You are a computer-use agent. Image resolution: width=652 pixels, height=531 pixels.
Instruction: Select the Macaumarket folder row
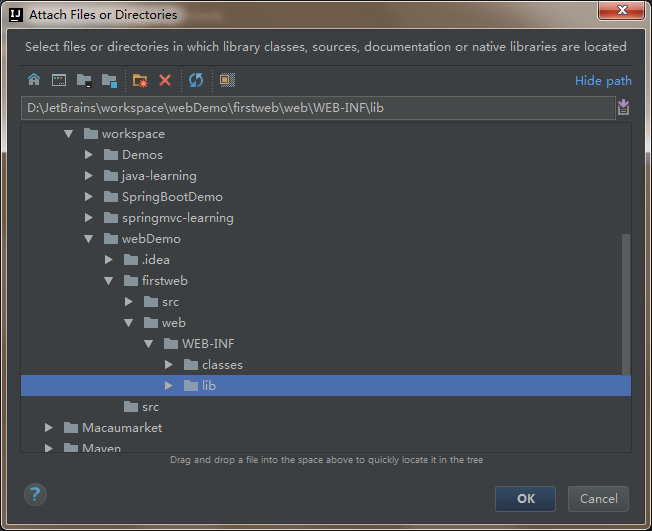[x=326, y=427]
